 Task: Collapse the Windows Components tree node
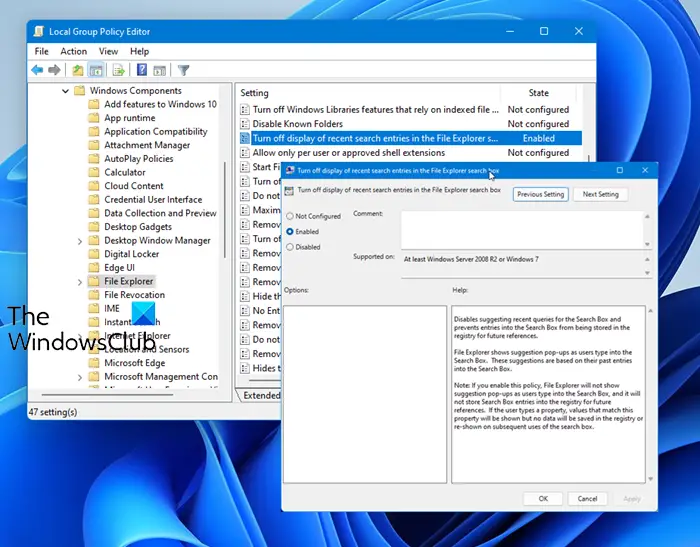point(66,91)
